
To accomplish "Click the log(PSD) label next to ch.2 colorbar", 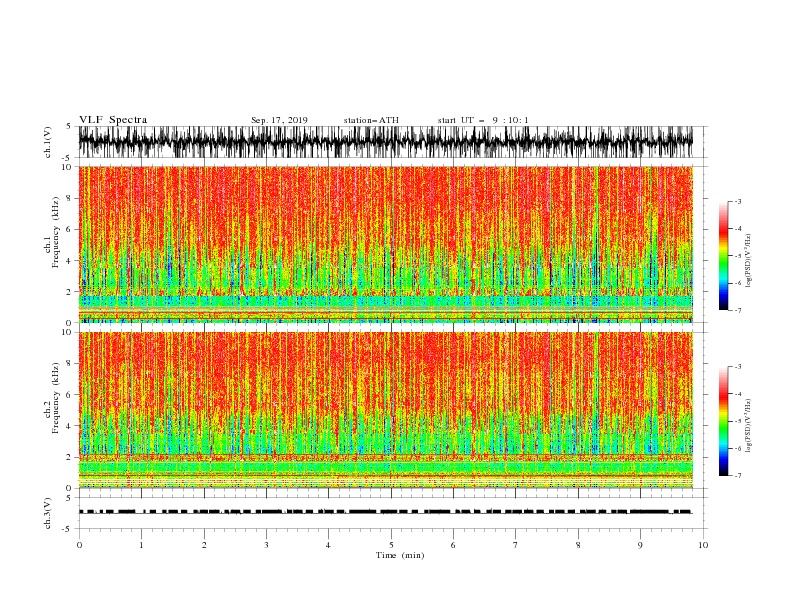I will (749, 426).
